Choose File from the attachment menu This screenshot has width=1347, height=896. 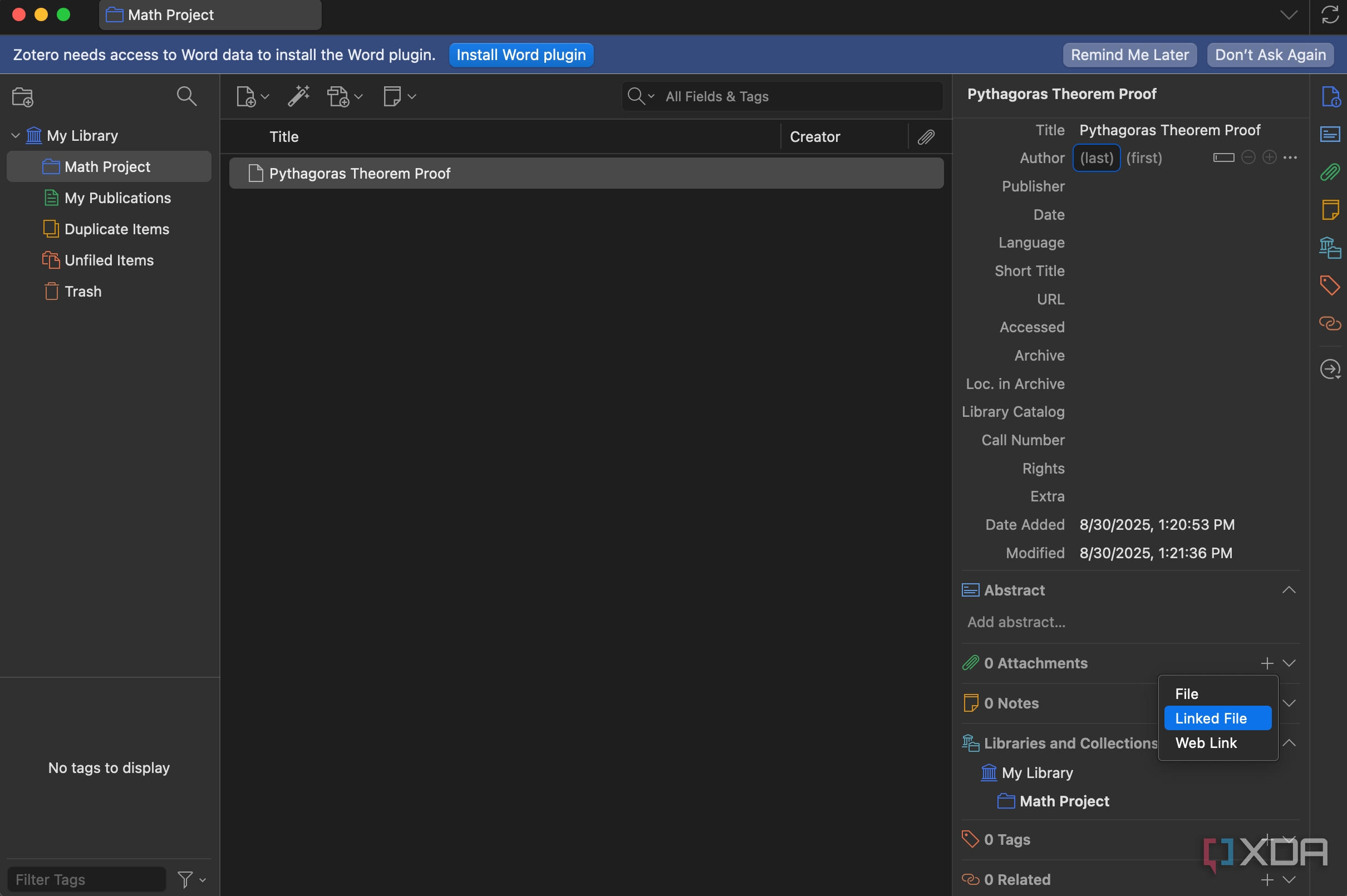point(1218,694)
